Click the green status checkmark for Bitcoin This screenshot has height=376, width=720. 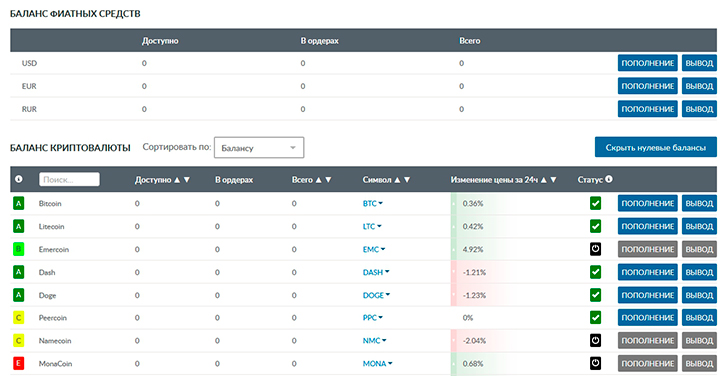point(595,203)
